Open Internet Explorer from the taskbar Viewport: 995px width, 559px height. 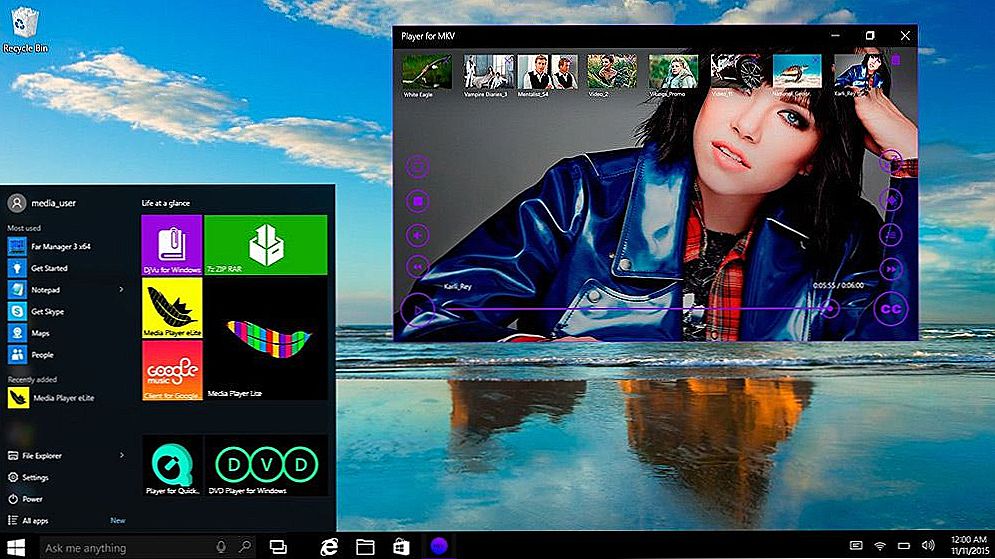(329, 547)
